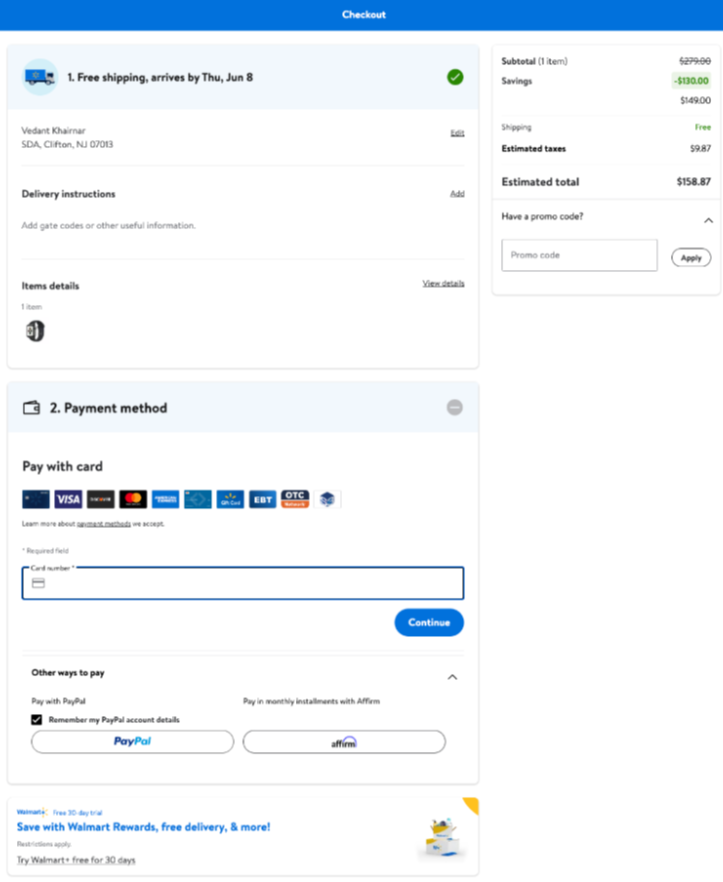This screenshot has height=882, width=723.
Task: Open the Checkout header bar
Action: [x=362, y=14]
